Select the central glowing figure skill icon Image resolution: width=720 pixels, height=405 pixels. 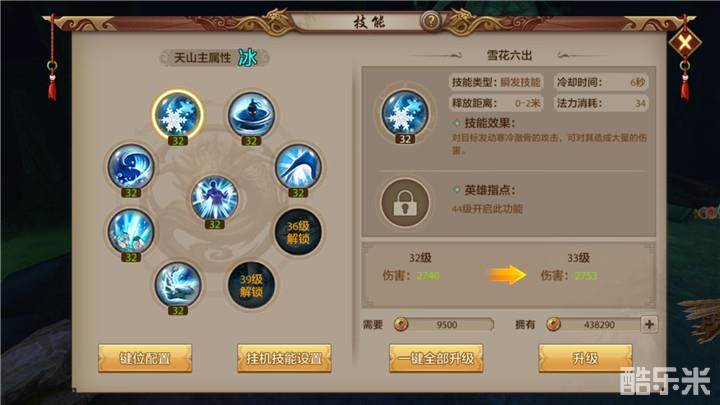pos(214,198)
